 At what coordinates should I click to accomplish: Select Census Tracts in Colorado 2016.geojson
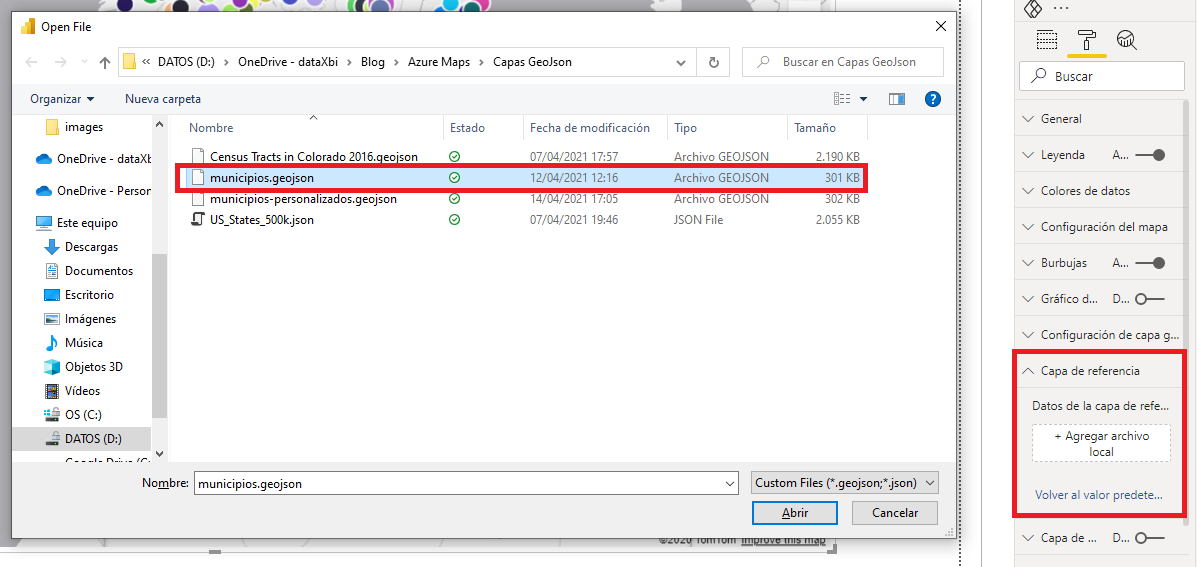point(314,156)
